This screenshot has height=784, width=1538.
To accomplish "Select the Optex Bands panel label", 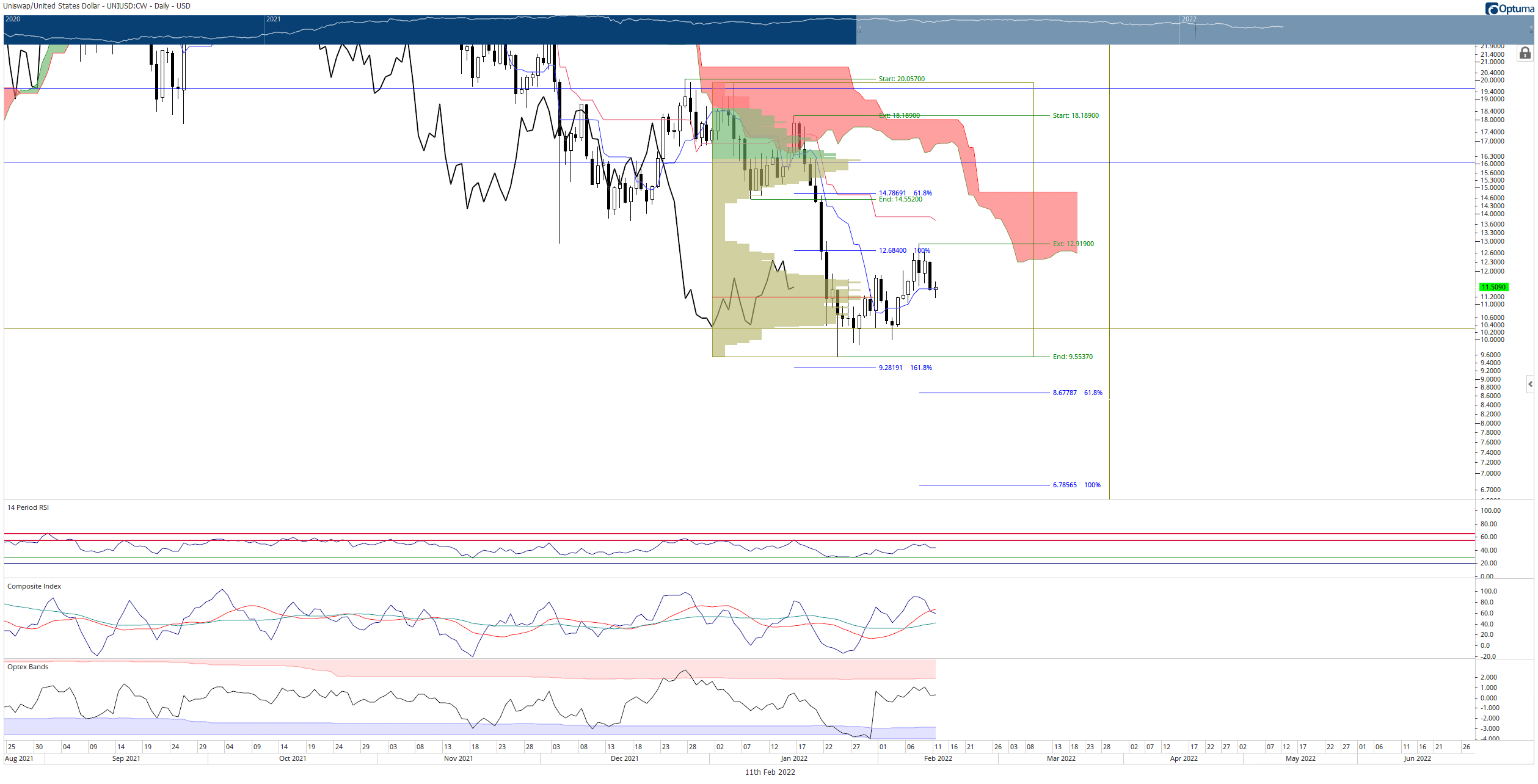I will tap(27, 667).
